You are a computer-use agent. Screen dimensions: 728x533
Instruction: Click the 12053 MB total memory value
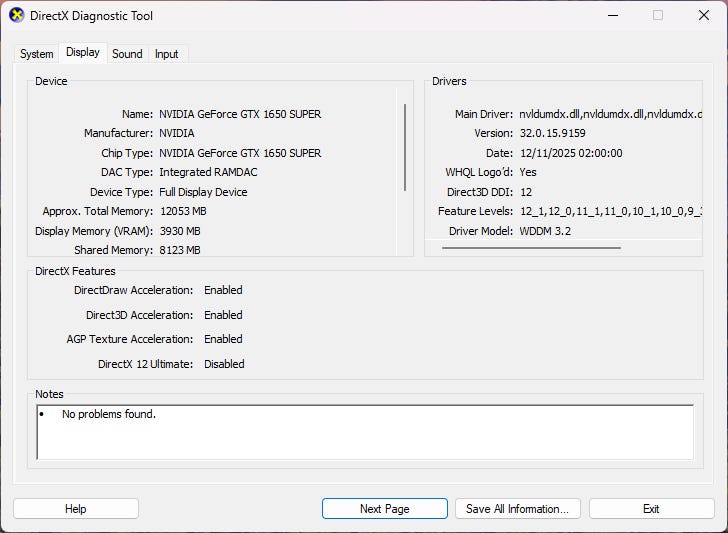click(183, 211)
